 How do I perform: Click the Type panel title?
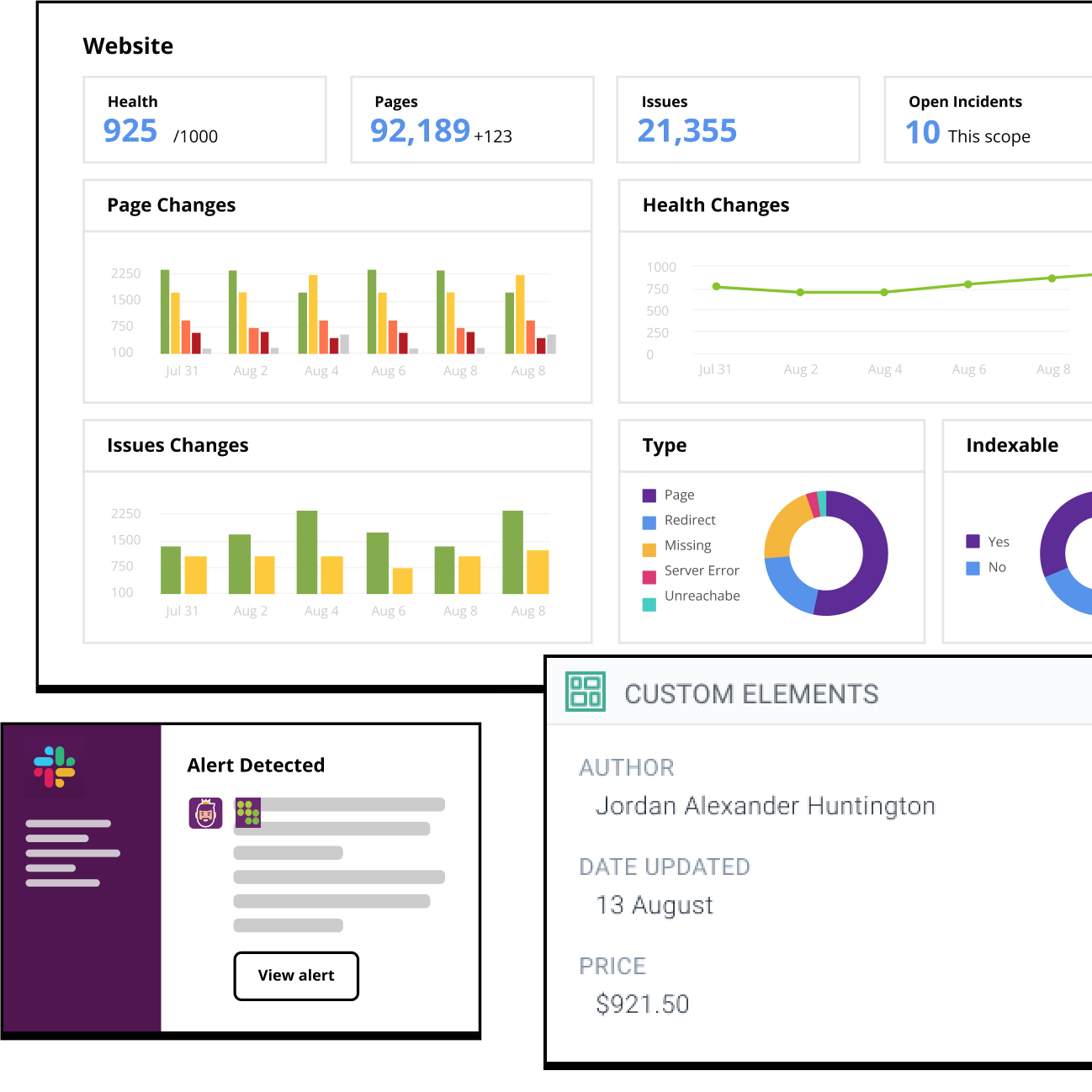click(665, 445)
